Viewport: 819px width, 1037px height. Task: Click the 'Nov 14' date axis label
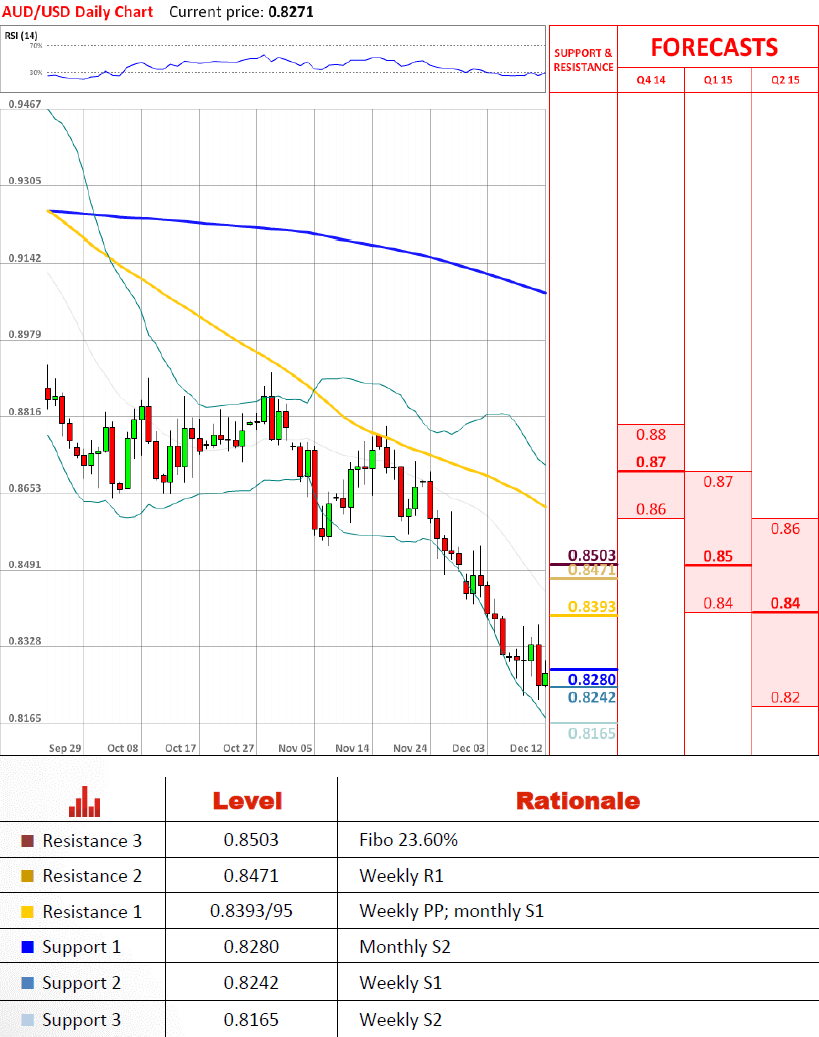352,748
